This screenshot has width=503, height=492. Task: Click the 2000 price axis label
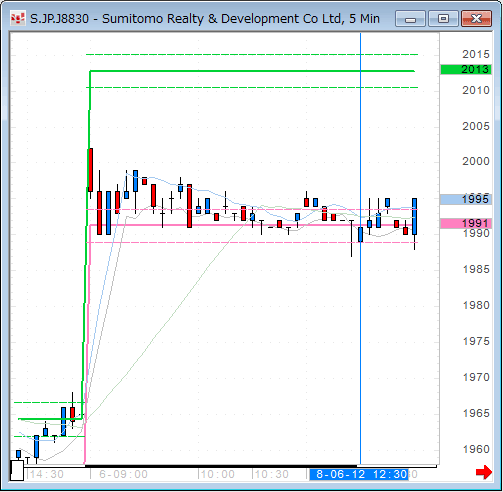tap(476, 161)
